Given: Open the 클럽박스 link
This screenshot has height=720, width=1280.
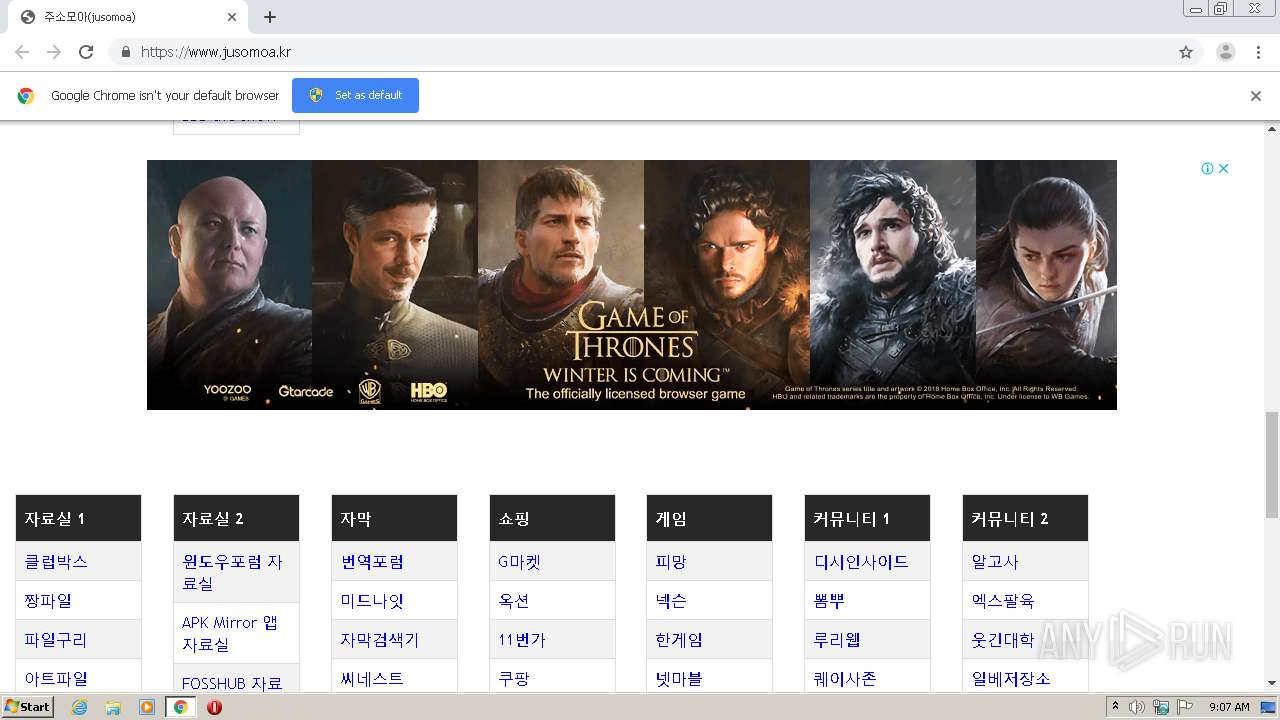Looking at the screenshot, I should click(x=56, y=562).
